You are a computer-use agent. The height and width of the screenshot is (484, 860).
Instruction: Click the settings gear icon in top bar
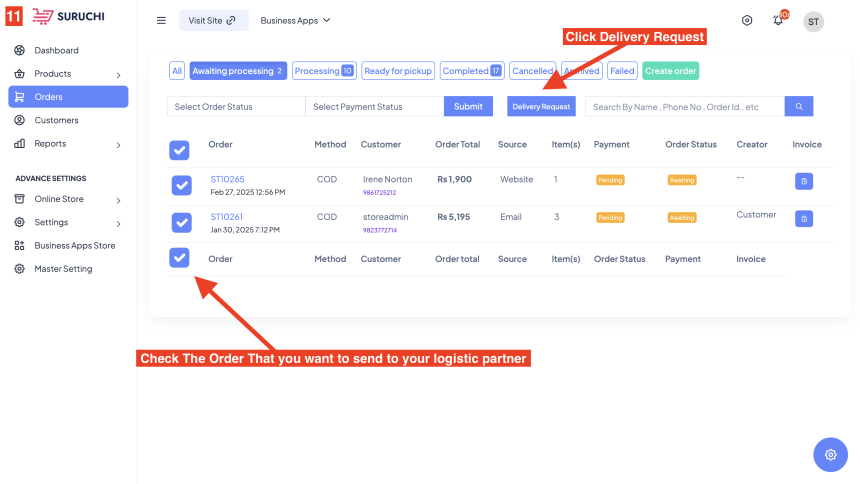pyautogui.click(x=747, y=21)
